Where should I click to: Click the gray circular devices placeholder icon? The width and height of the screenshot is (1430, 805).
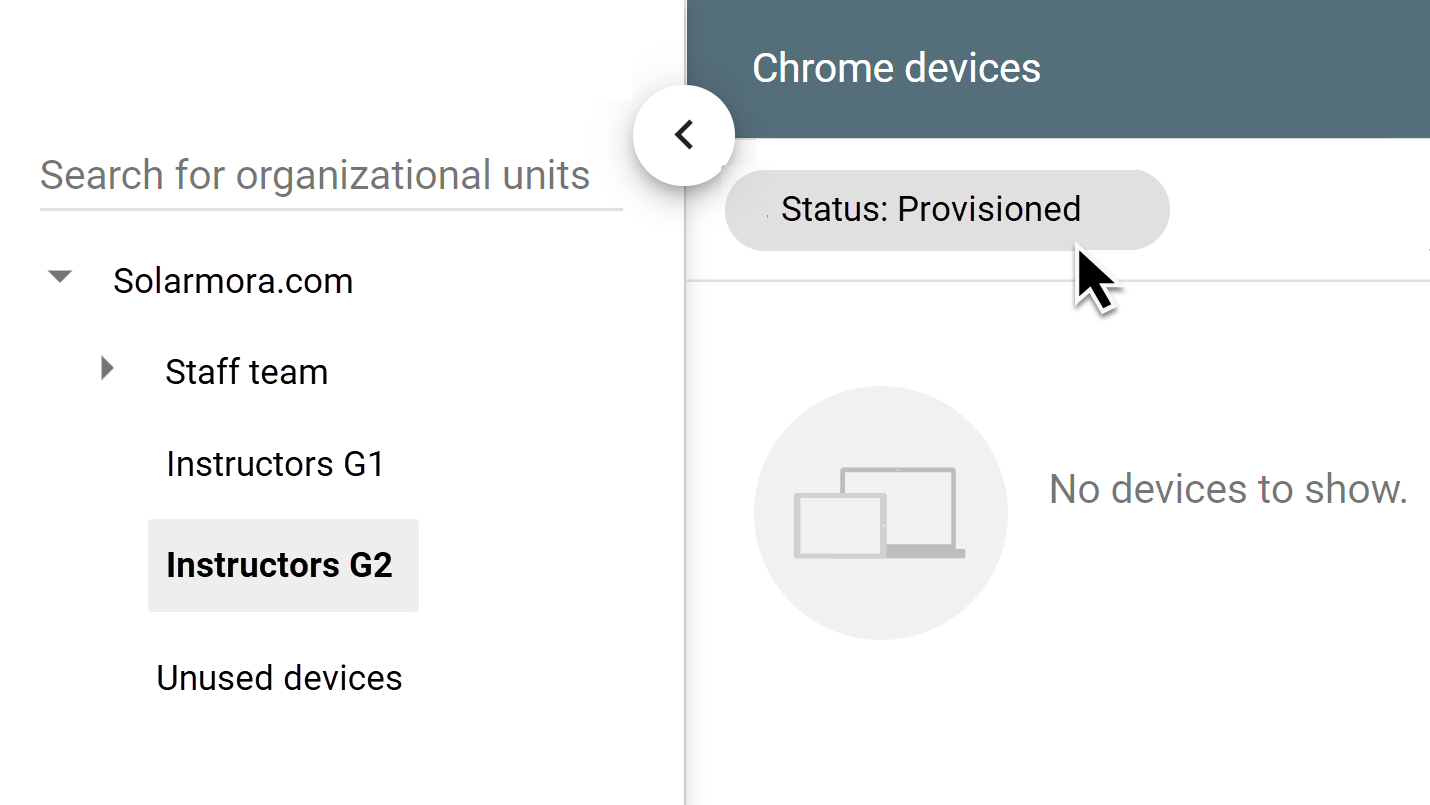[880, 513]
